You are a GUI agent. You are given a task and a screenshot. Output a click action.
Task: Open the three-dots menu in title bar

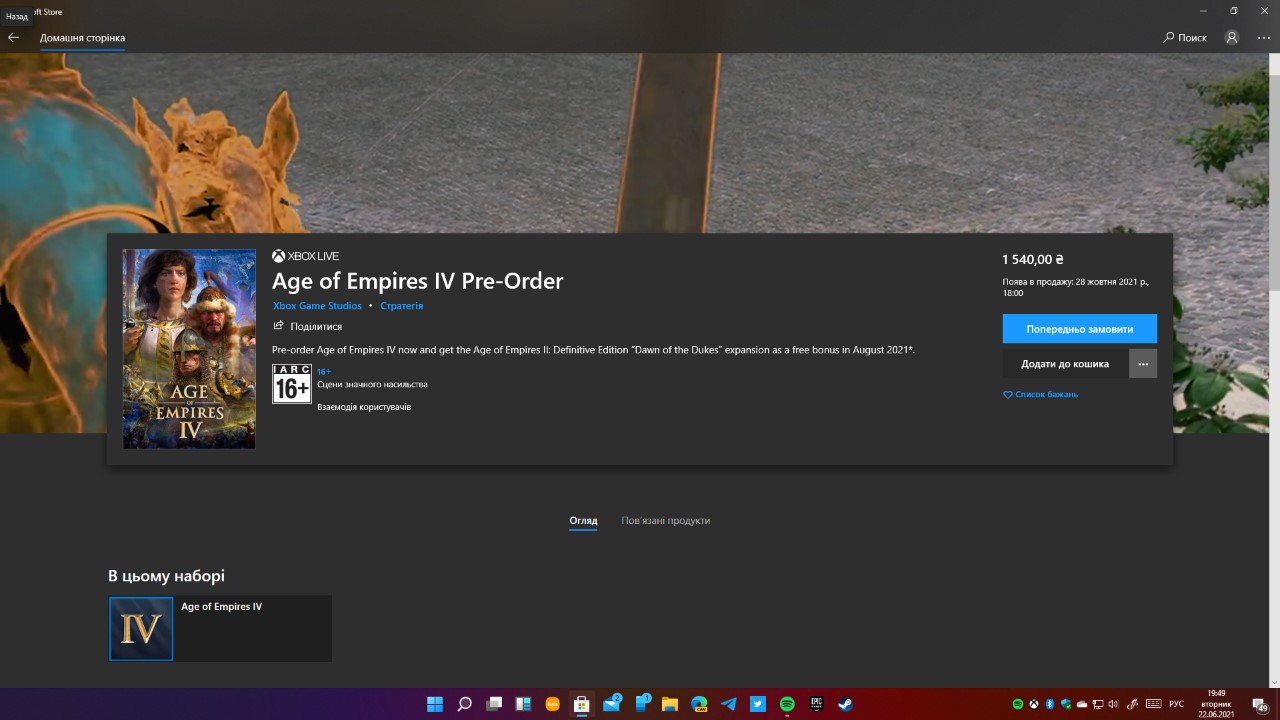[1264, 37]
